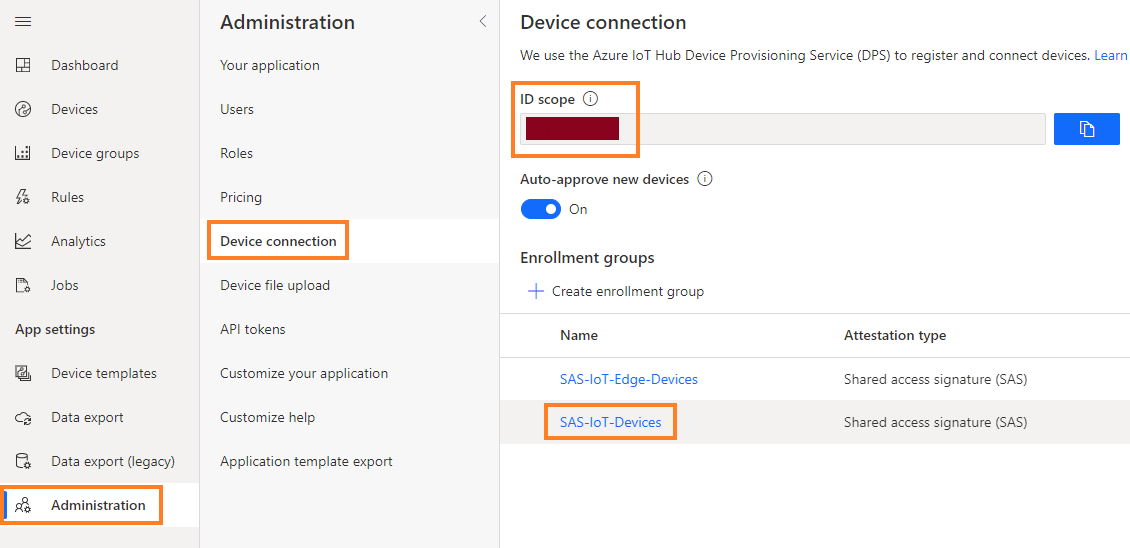Screen dimensions: 1130x548
Task: Go to API tokens section
Action: click(252, 329)
